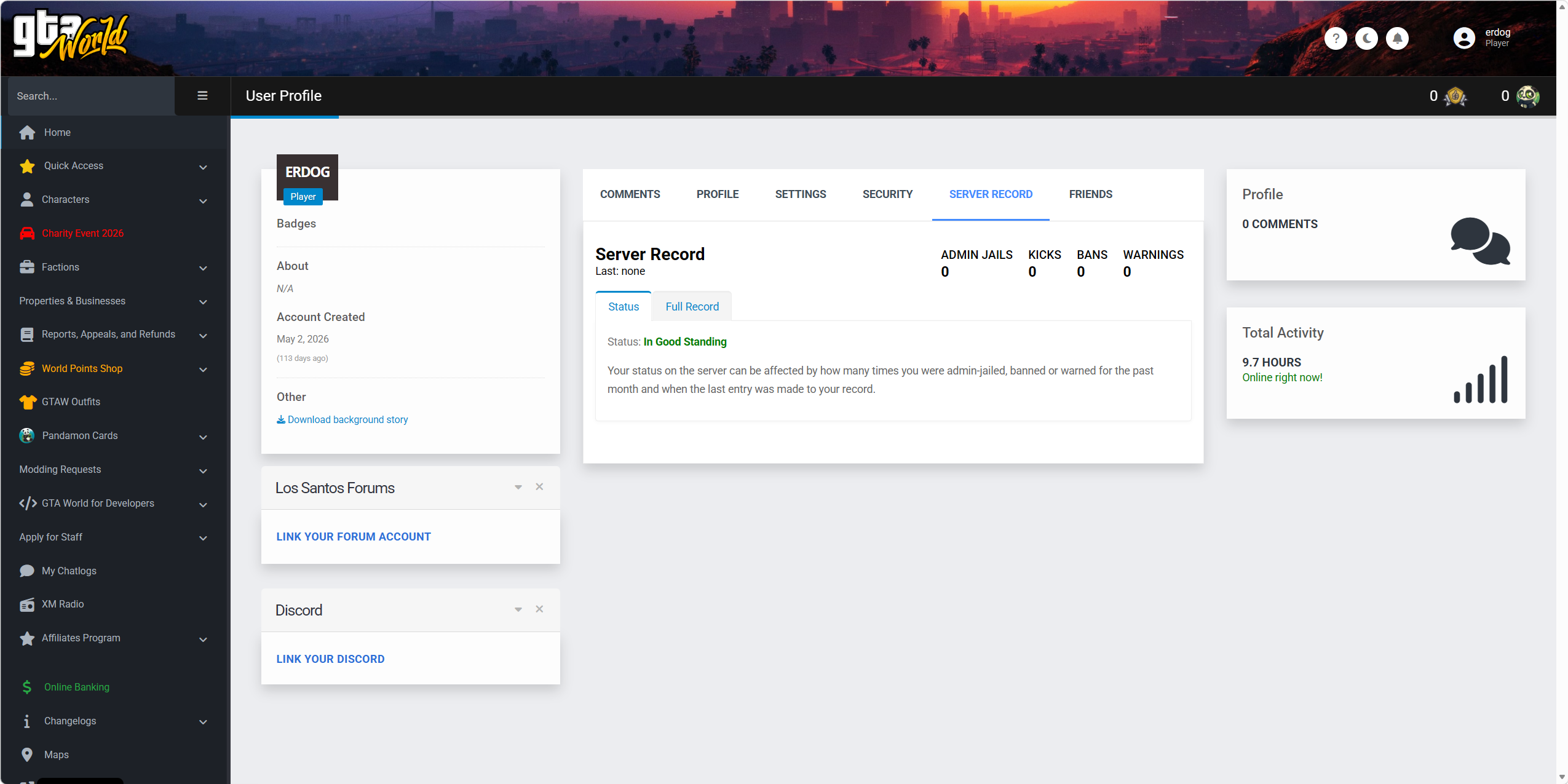1568x784 pixels.
Task: Expand Pandamon Cards chevron
Action: click(x=203, y=437)
